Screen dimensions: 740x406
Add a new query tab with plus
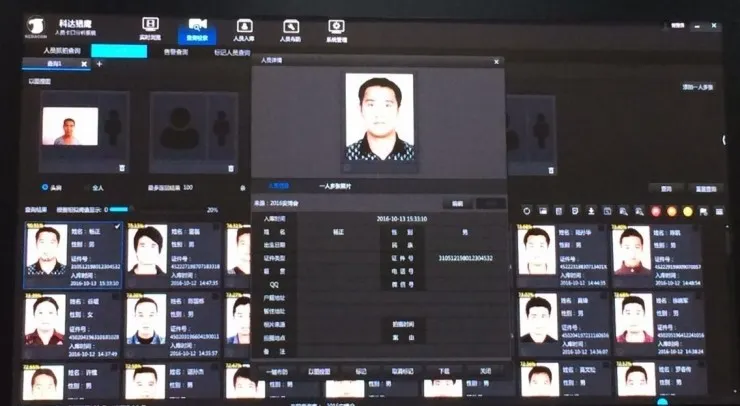click(x=99, y=64)
